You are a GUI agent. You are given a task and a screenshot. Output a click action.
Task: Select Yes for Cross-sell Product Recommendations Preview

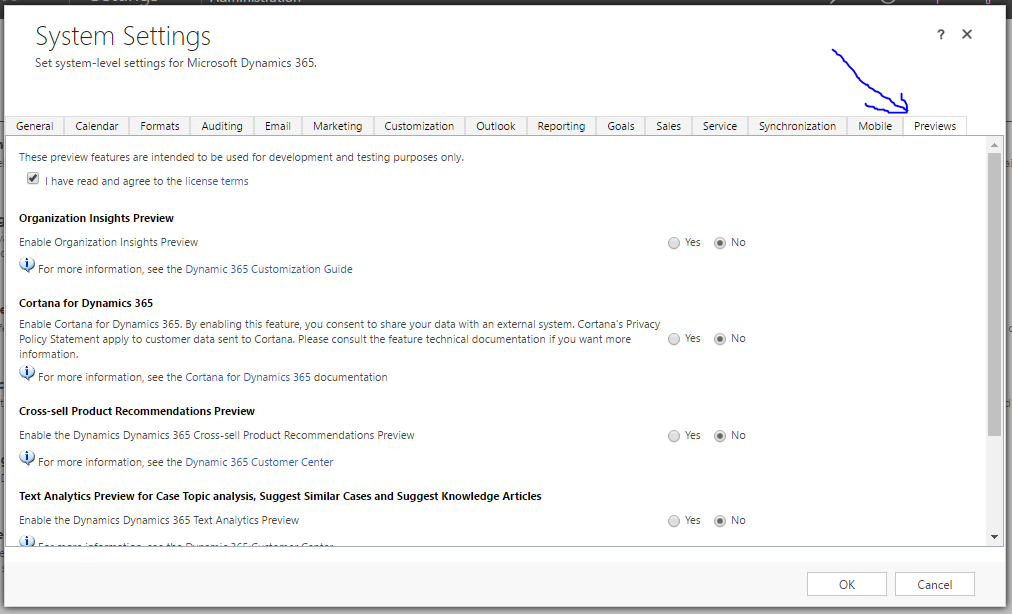674,436
